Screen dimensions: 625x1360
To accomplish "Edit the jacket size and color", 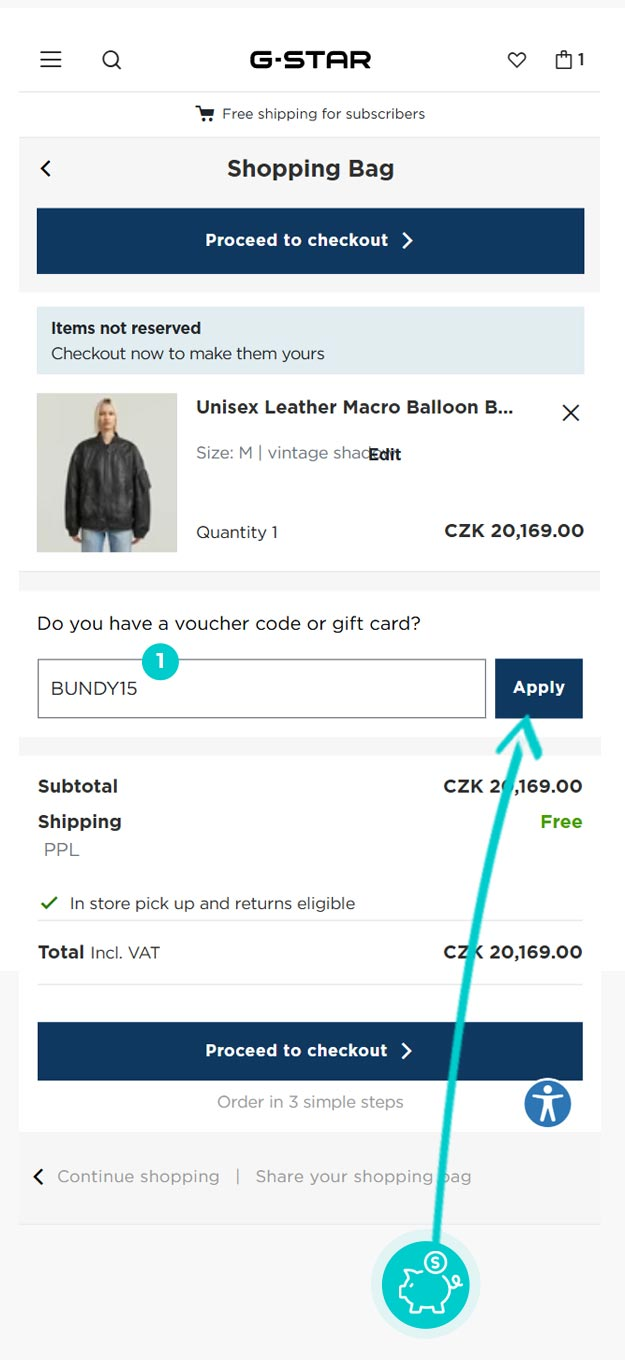I will (384, 454).
